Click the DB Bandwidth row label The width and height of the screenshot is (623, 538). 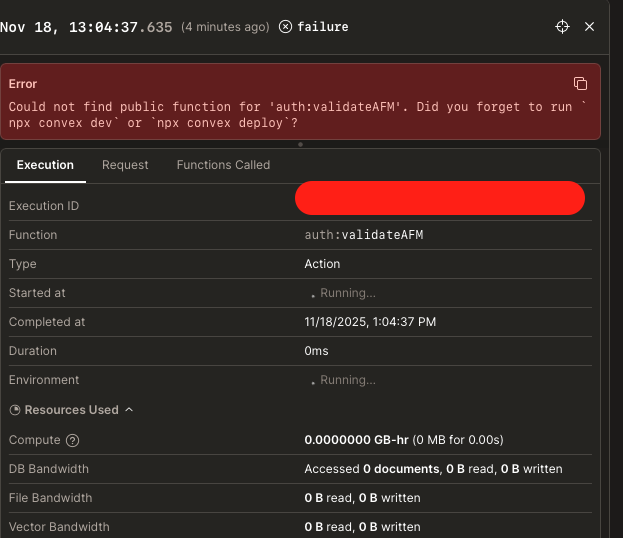(49, 469)
